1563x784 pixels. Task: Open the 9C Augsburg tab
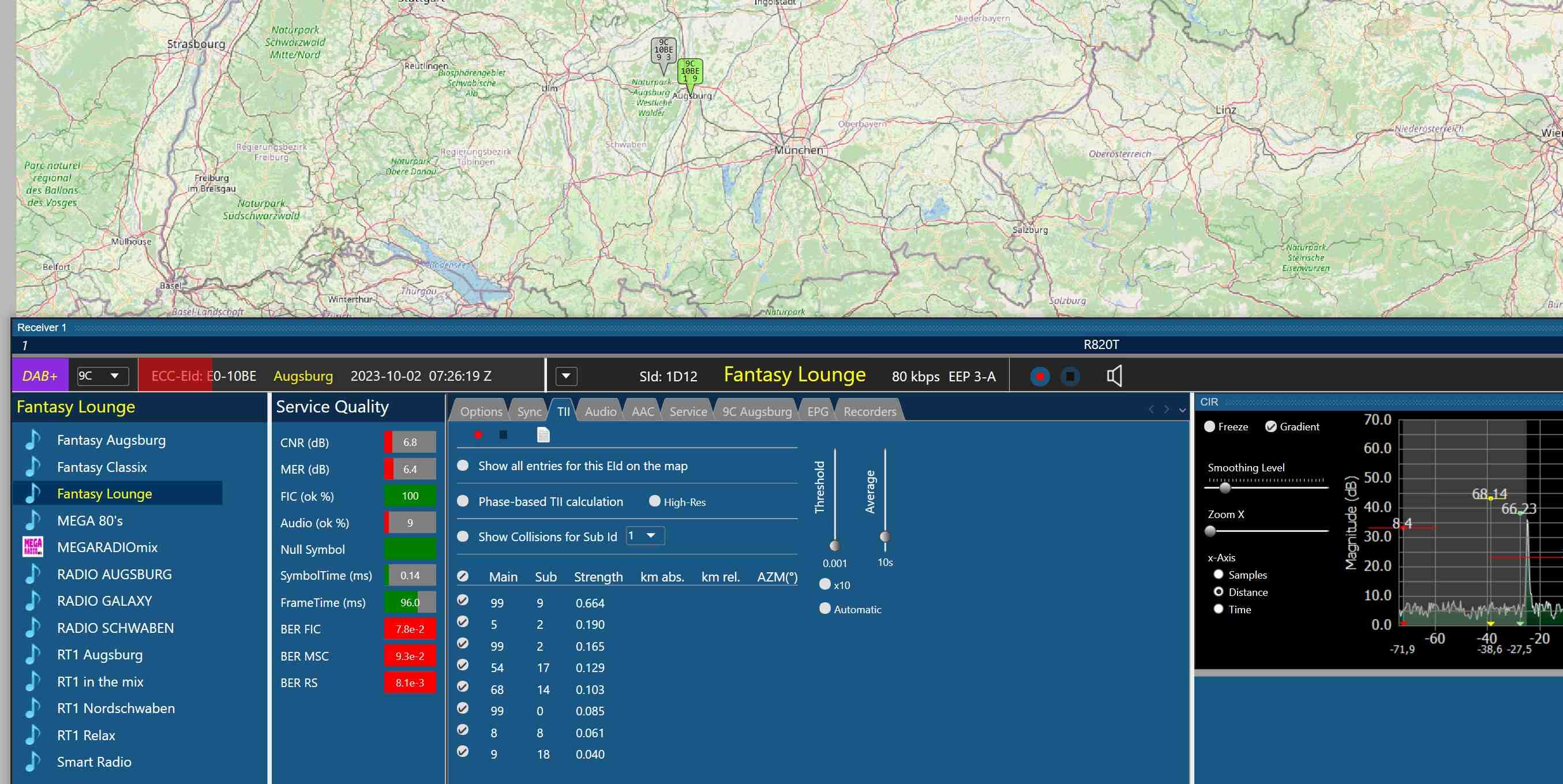coord(756,411)
